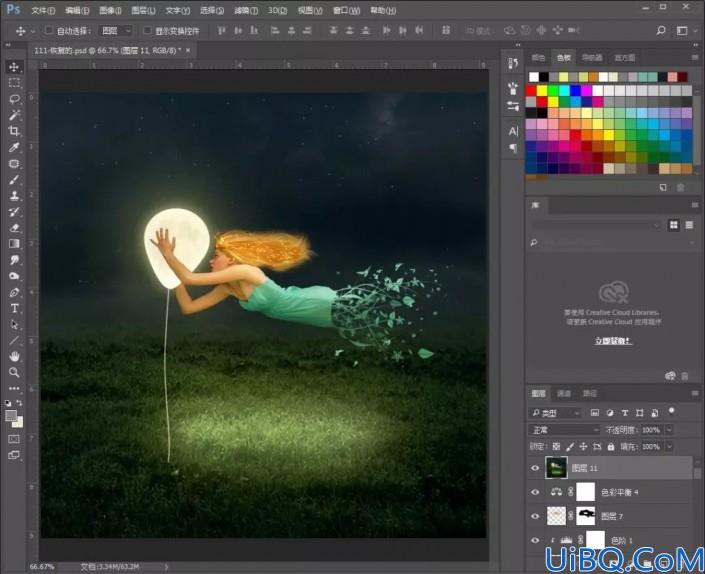Enable the 显示变换控件 checkbox

pyautogui.click(x=147, y=31)
